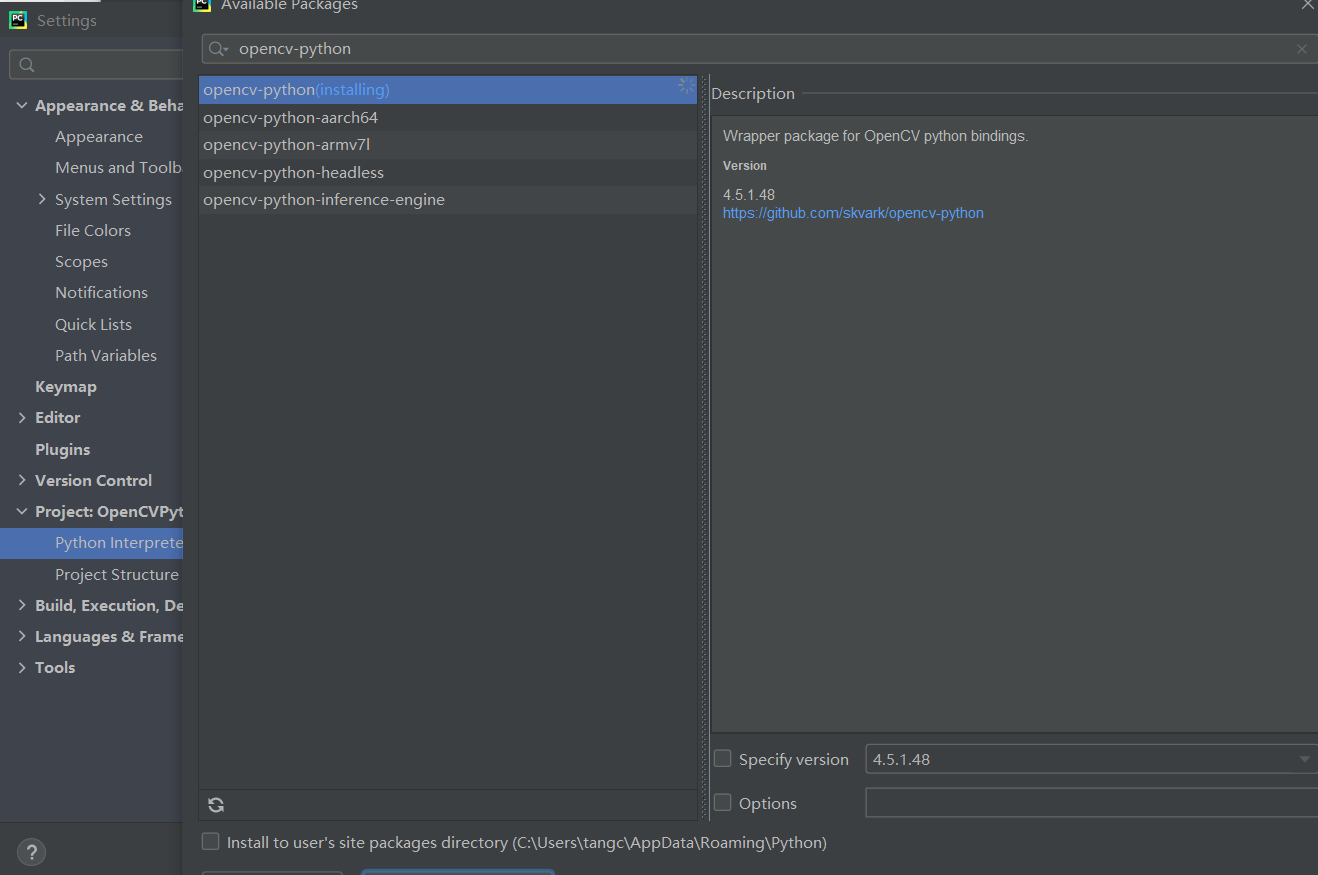Check Install to user's site packages directory

pyautogui.click(x=210, y=842)
